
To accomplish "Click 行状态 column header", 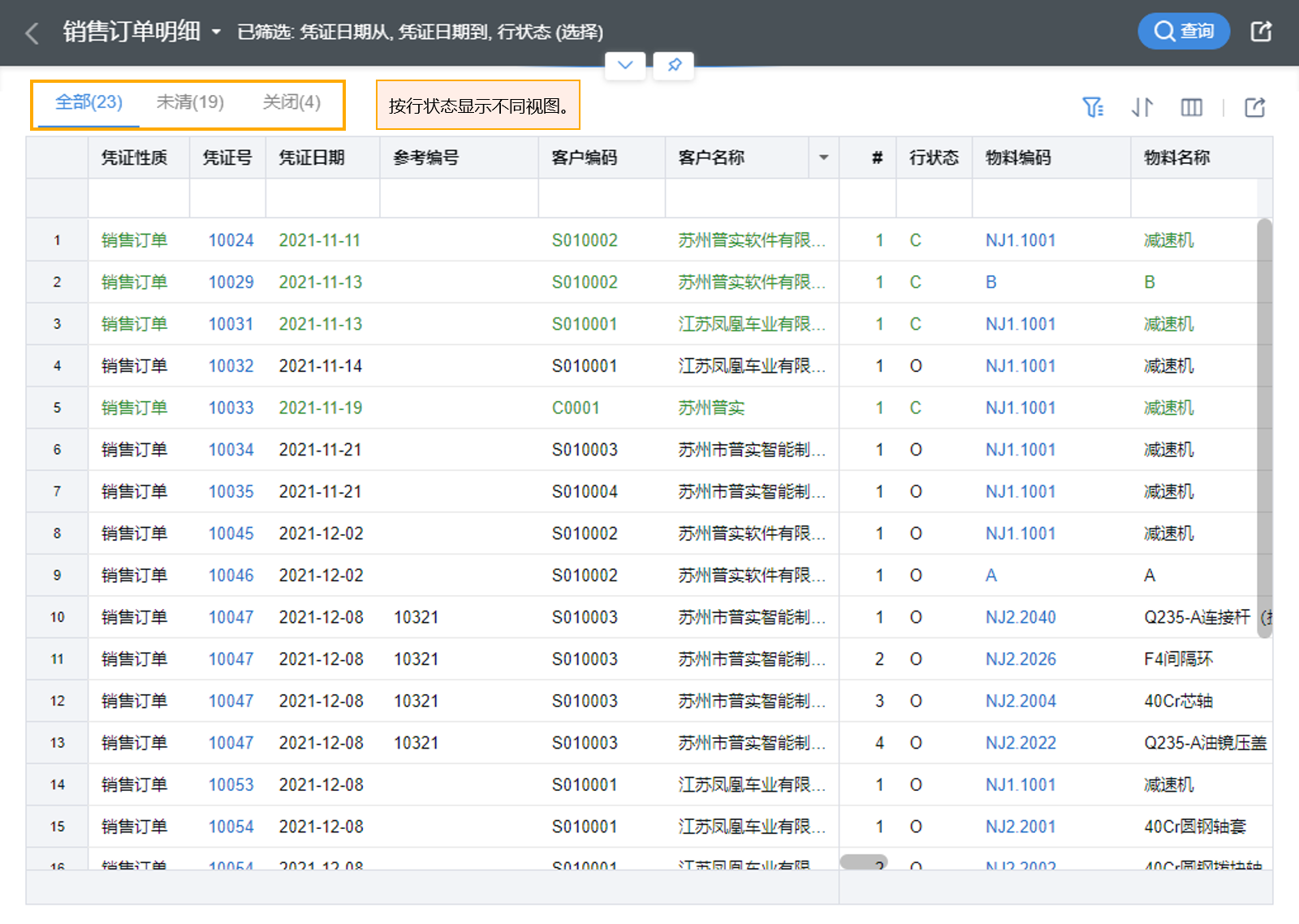I will [x=934, y=158].
